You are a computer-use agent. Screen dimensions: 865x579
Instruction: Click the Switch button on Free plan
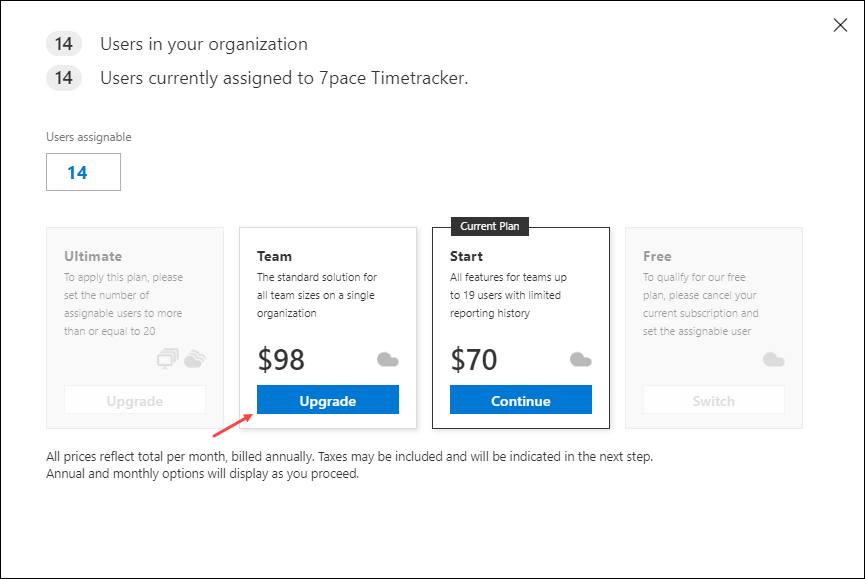pyautogui.click(x=714, y=400)
